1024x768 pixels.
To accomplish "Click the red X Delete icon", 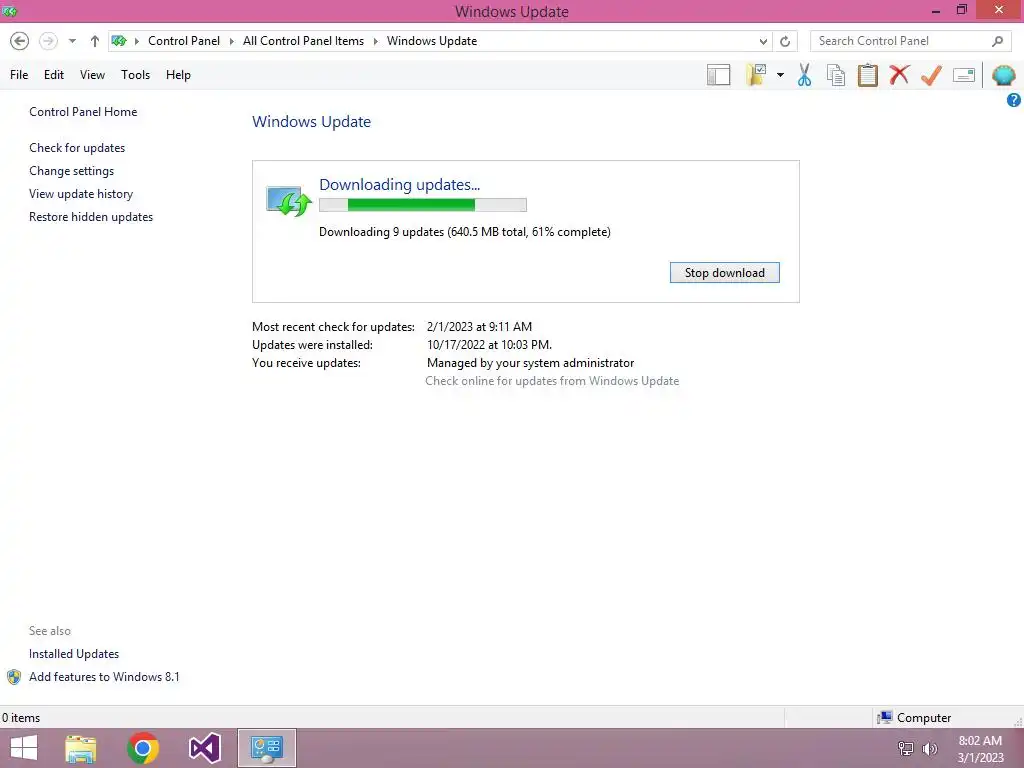I will tap(899, 74).
